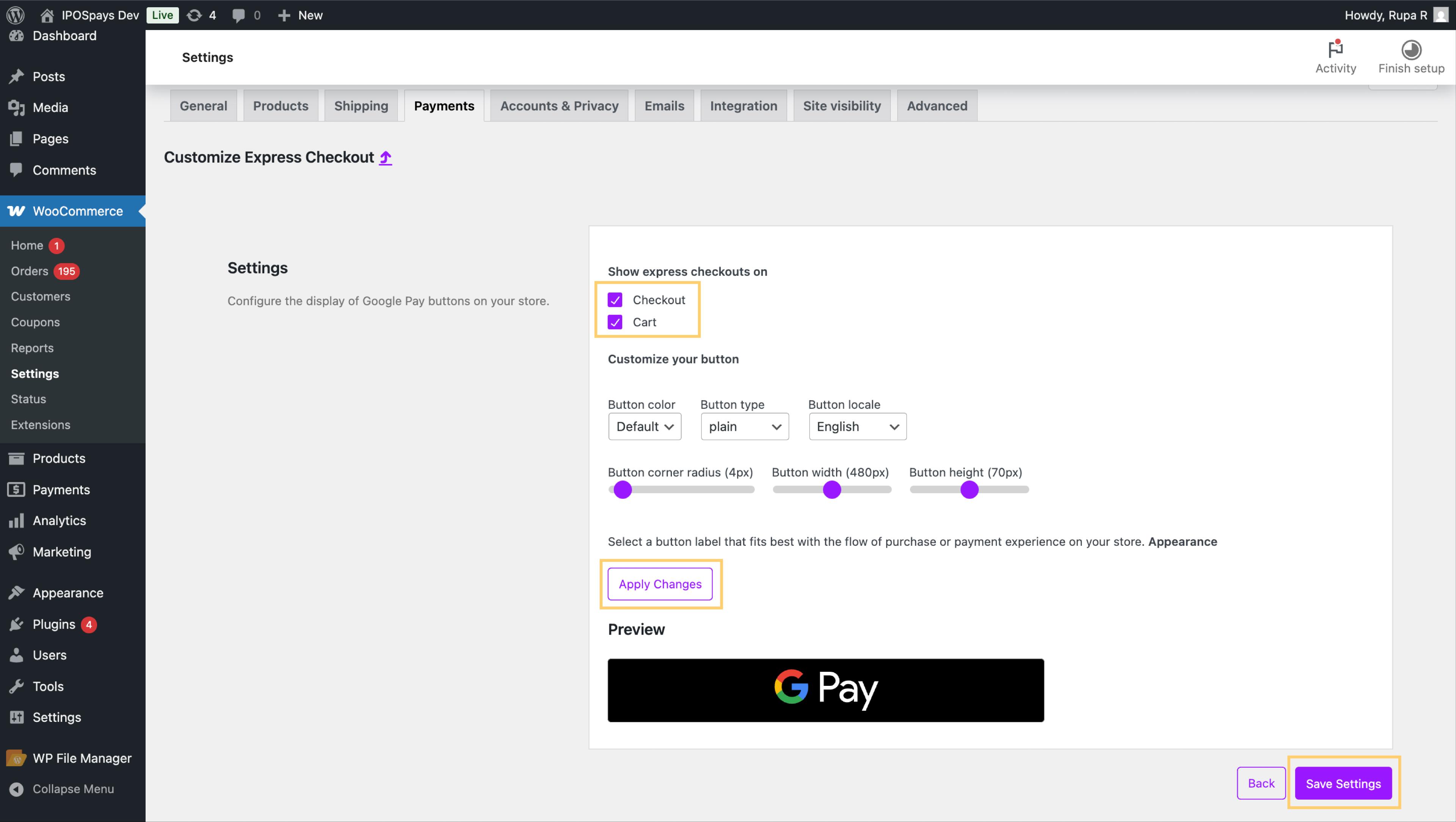Open the Integration tab
The height and width of the screenshot is (822, 1456).
tap(744, 106)
